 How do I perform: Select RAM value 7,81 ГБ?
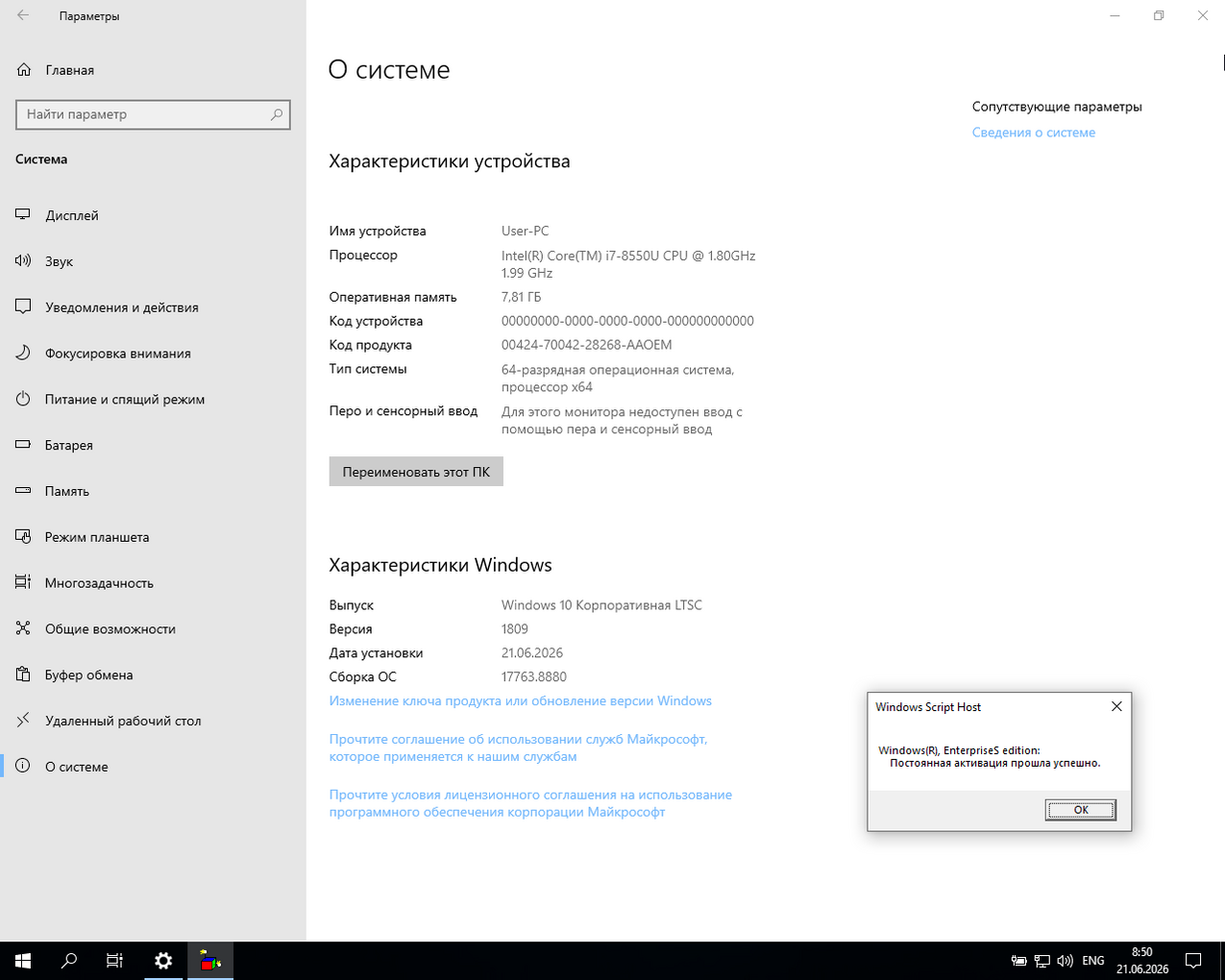pos(522,297)
